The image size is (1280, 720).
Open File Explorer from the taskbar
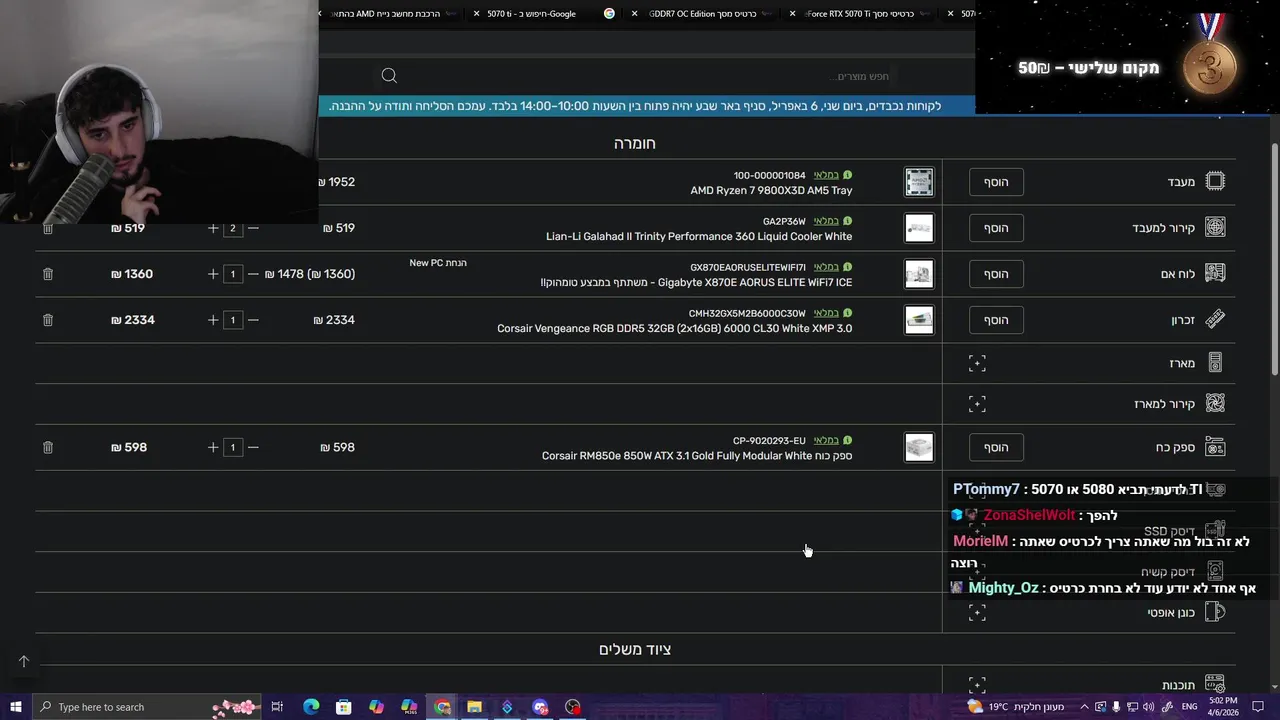click(474, 707)
